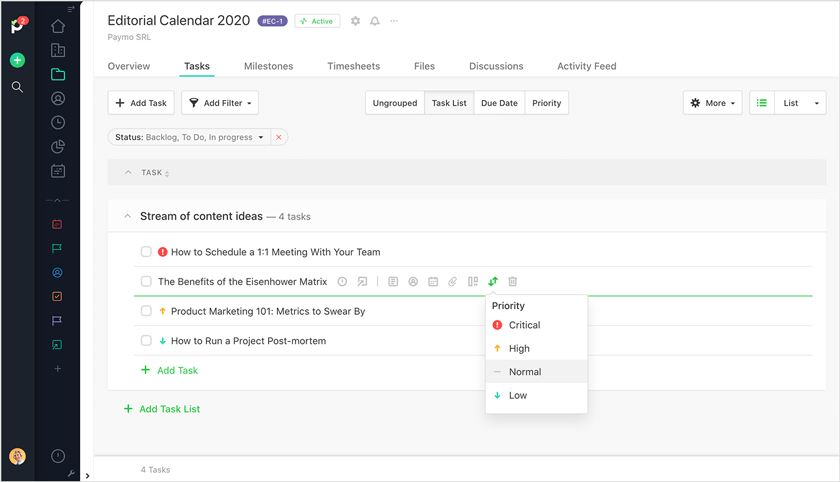Open the Projects folder icon

click(58, 74)
